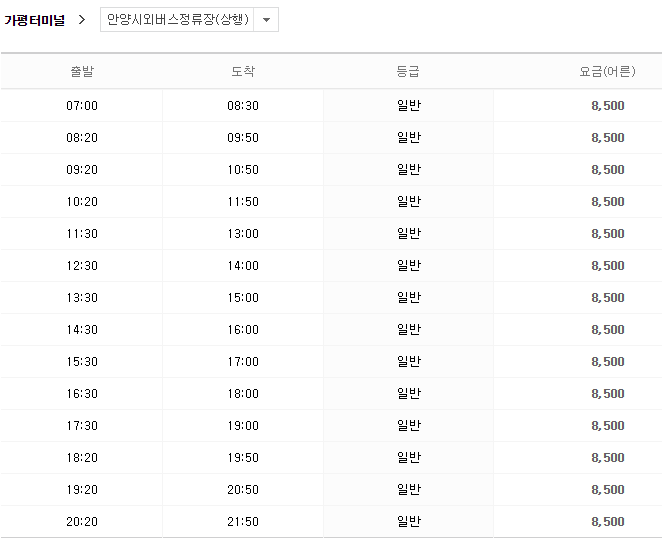Click 가평터미널 departure terminal label
662x540 pixels.
coord(34,20)
